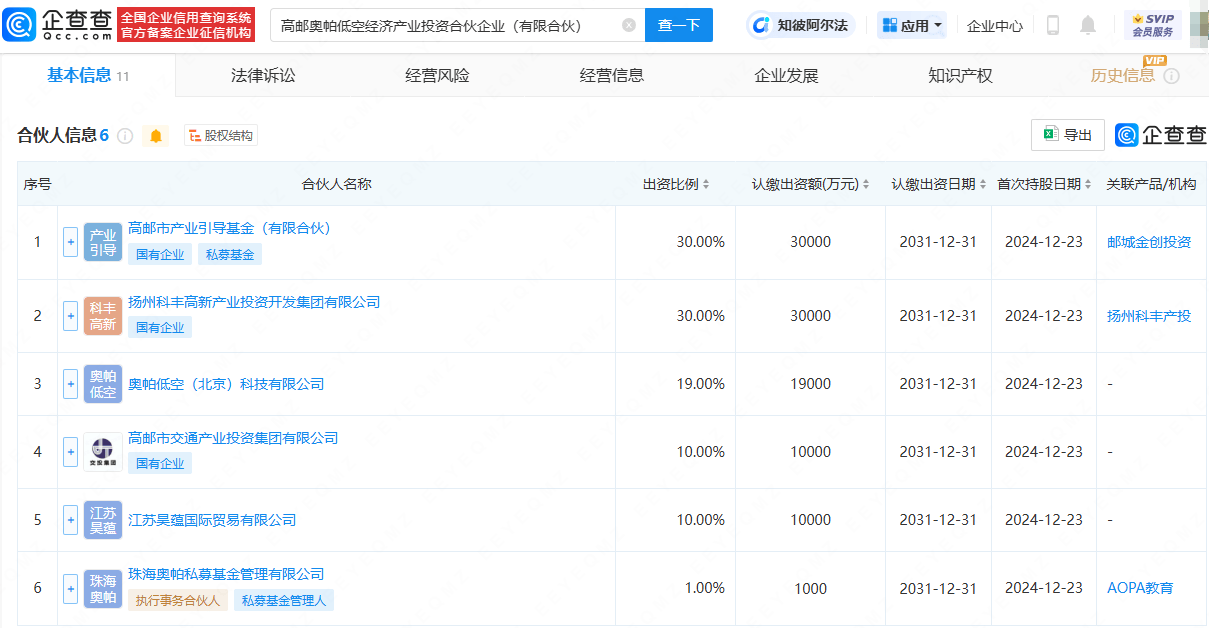
Task: Open 珠海奥帕私募基金管理有限公司 link
Action: pos(226,574)
